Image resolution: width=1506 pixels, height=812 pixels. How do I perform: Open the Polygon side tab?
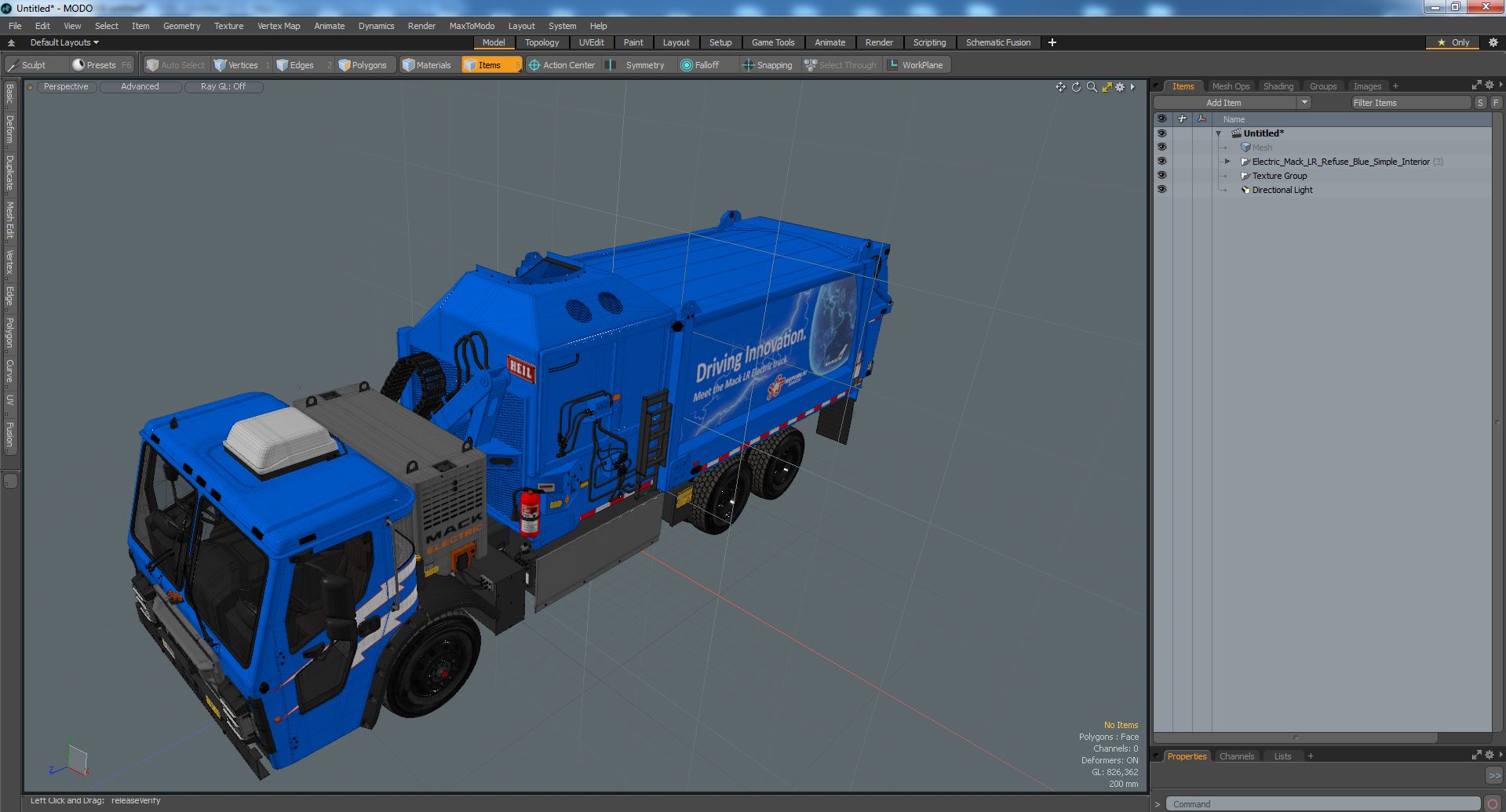point(10,333)
